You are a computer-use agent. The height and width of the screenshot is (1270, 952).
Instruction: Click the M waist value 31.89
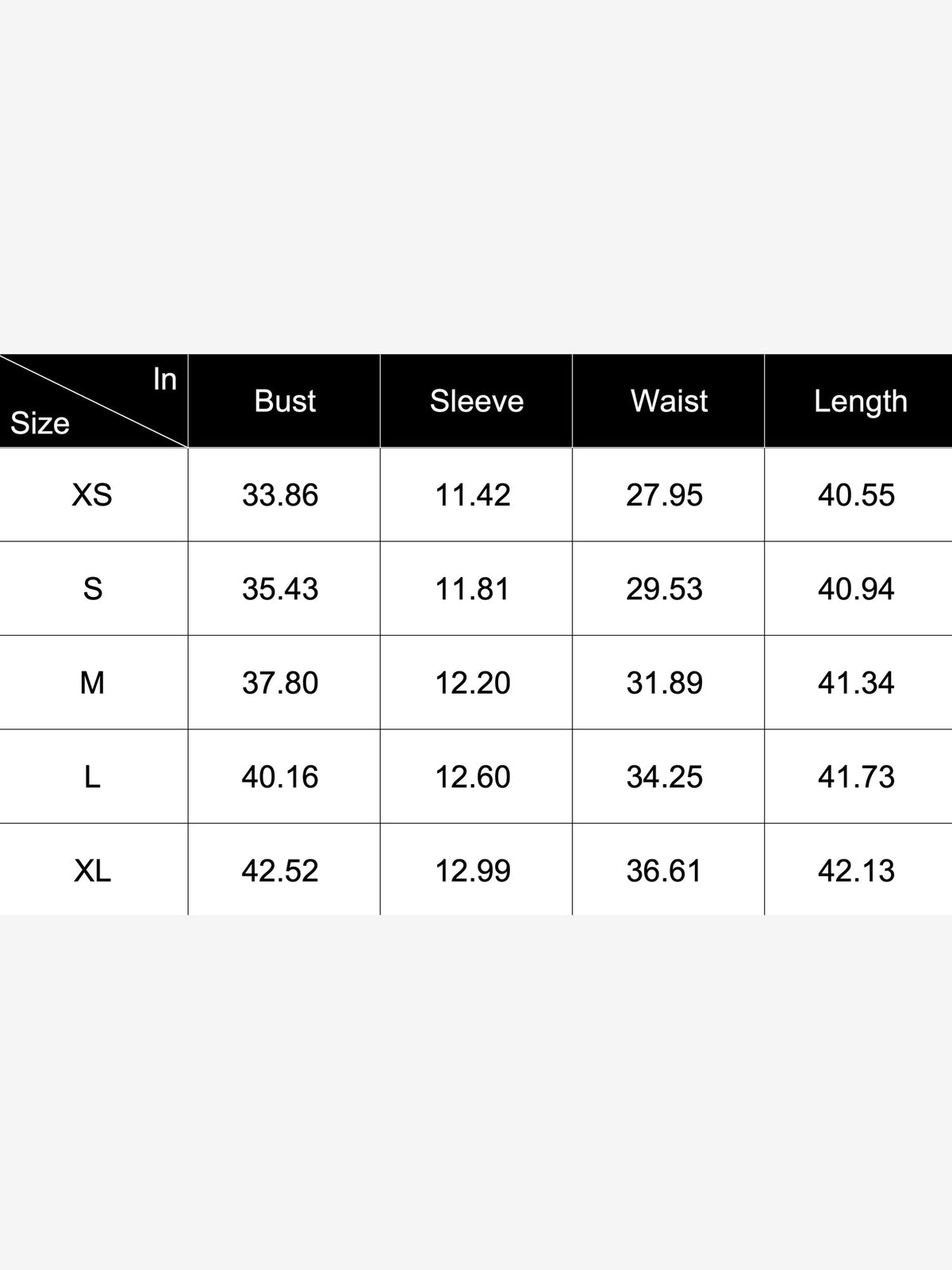(665, 683)
